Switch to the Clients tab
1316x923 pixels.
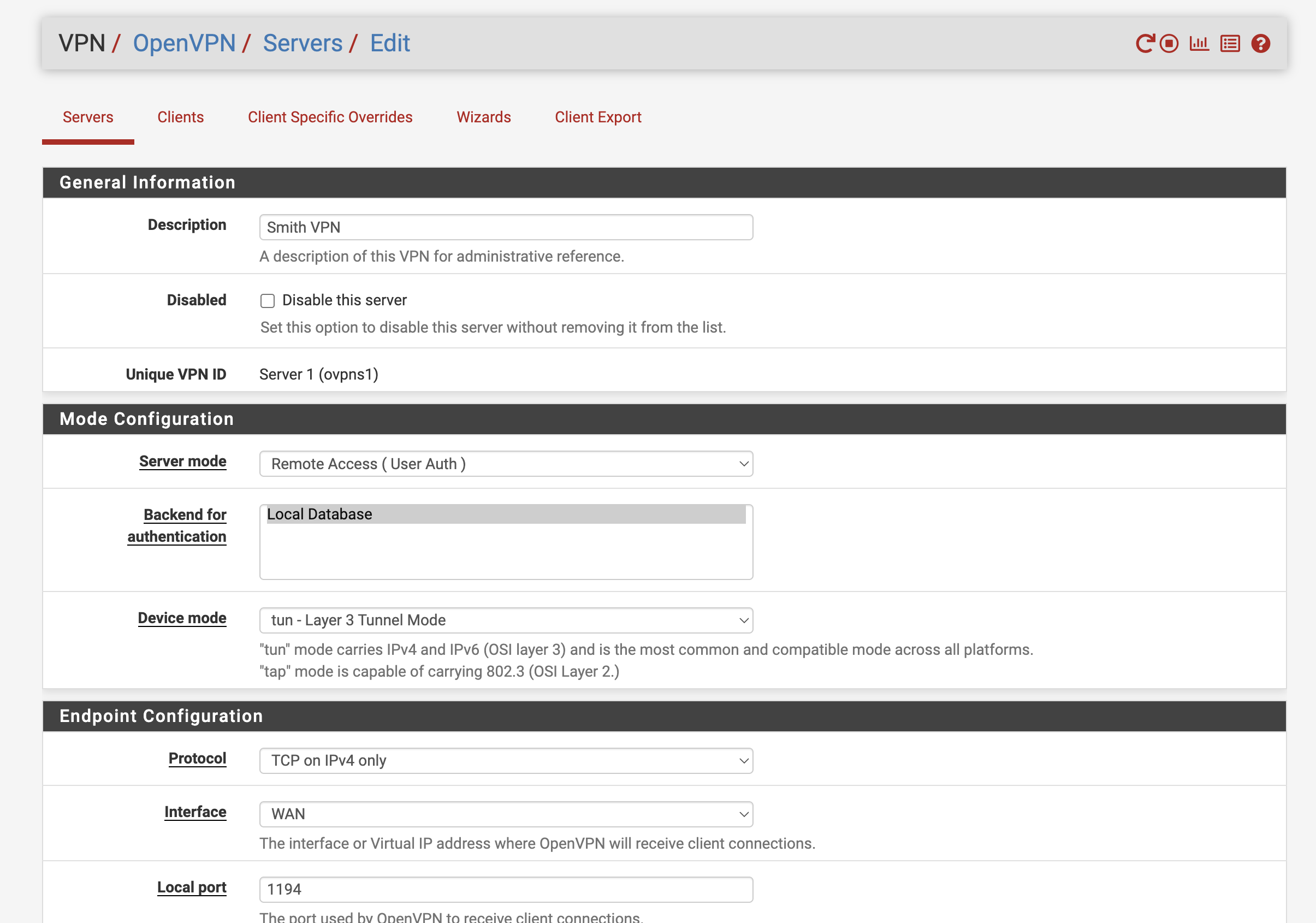pyautogui.click(x=181, y=117)
